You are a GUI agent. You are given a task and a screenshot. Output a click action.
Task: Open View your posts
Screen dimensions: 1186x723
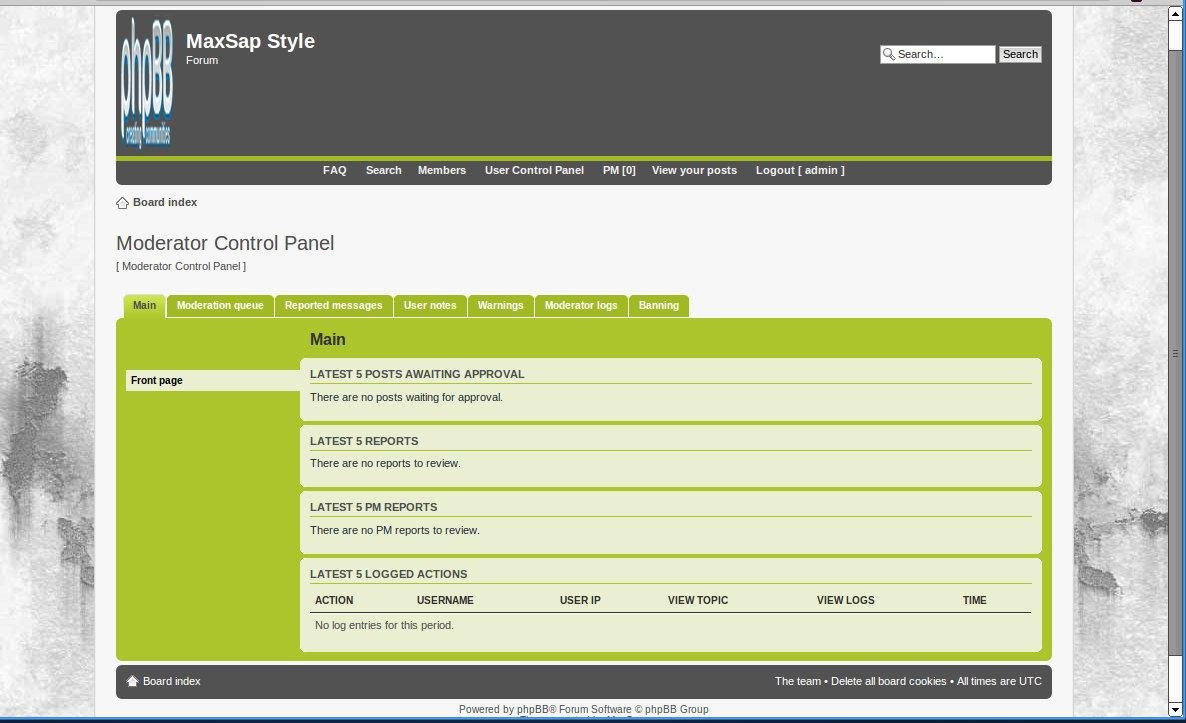pyautogui.click(x=694, y=170)
